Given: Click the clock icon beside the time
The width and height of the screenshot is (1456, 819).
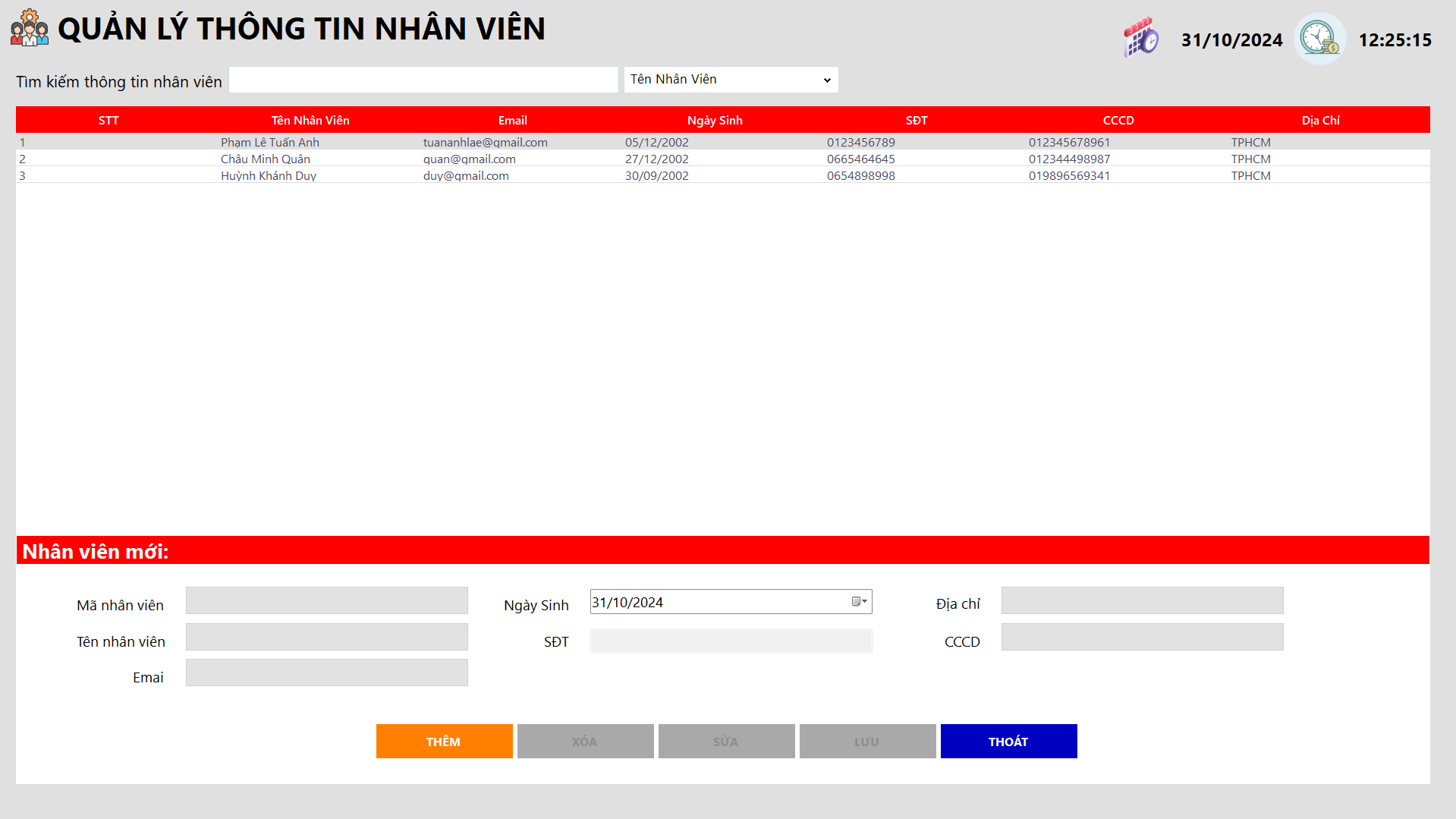Looking at the screenshot, I should pyautogui.click(x=1319, y=38).
